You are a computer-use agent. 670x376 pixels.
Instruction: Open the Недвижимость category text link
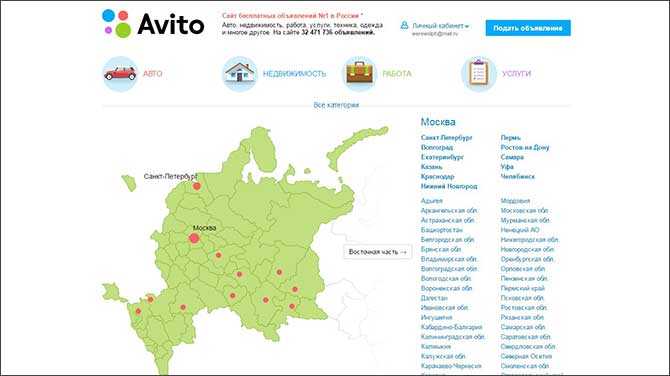pyautogui.click(x=294, y=74)
